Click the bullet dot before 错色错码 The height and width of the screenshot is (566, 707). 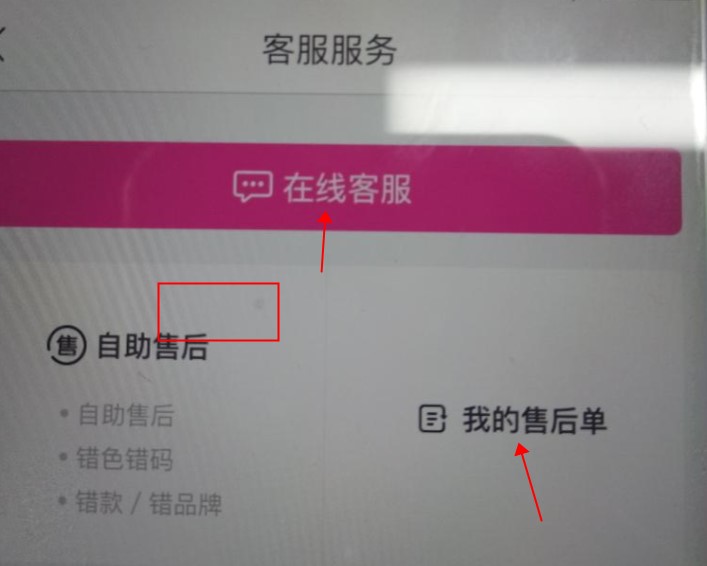pos(64,457)
